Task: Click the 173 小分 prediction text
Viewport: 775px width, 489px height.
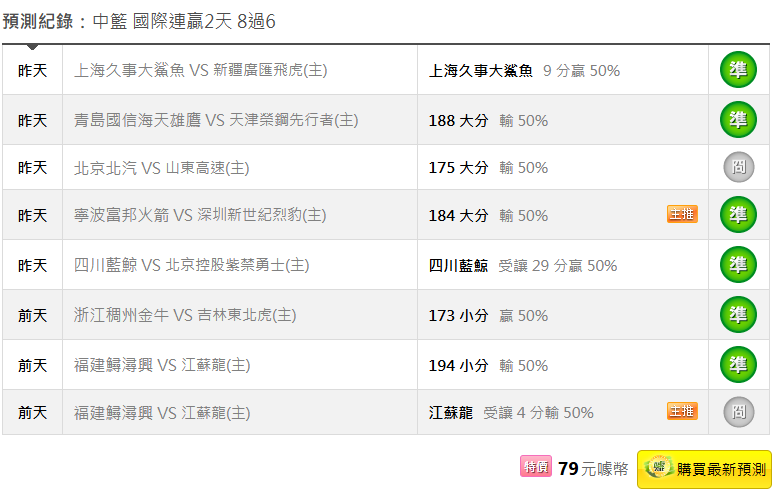Action: 459,315
